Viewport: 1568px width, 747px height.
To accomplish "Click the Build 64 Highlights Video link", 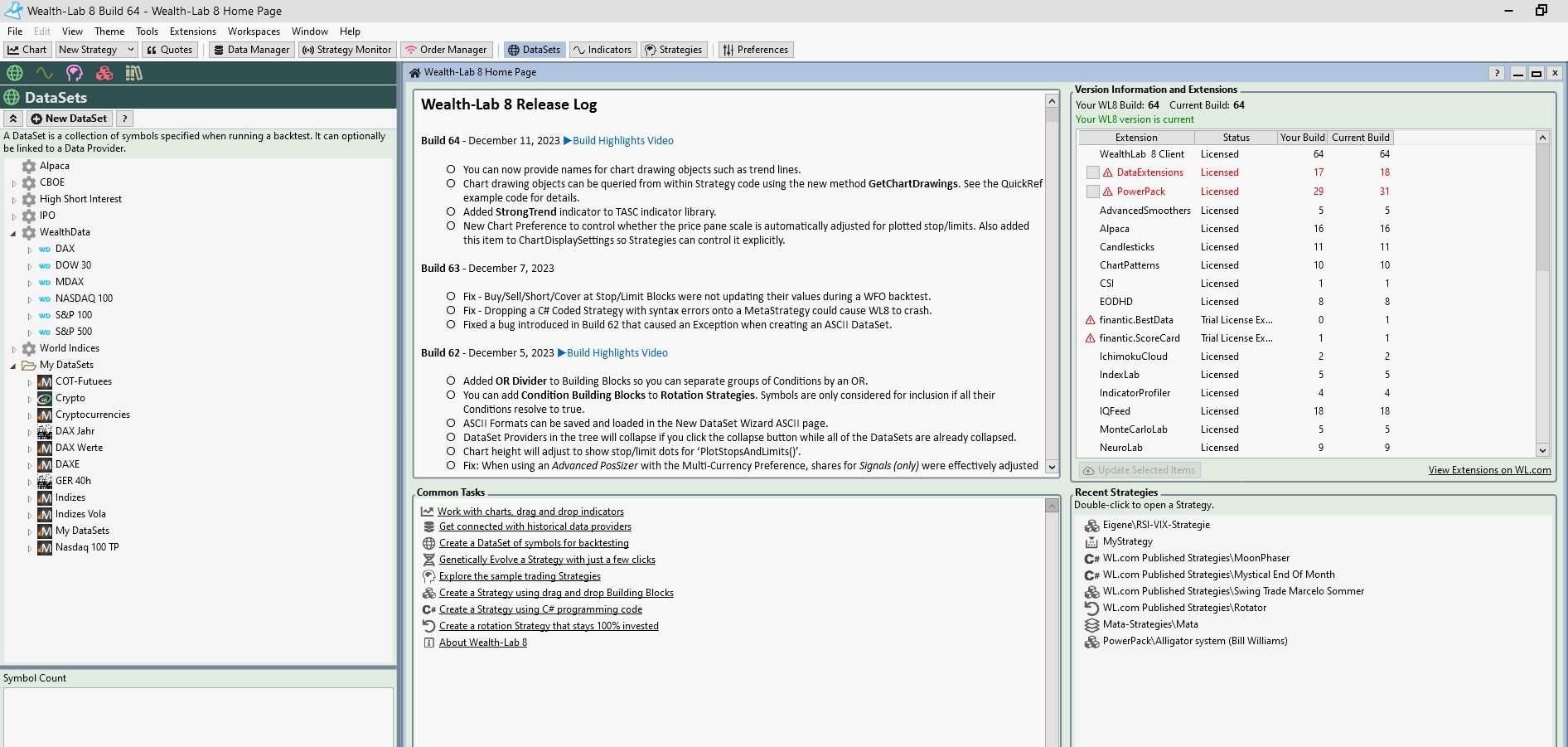I will [618, 141].
